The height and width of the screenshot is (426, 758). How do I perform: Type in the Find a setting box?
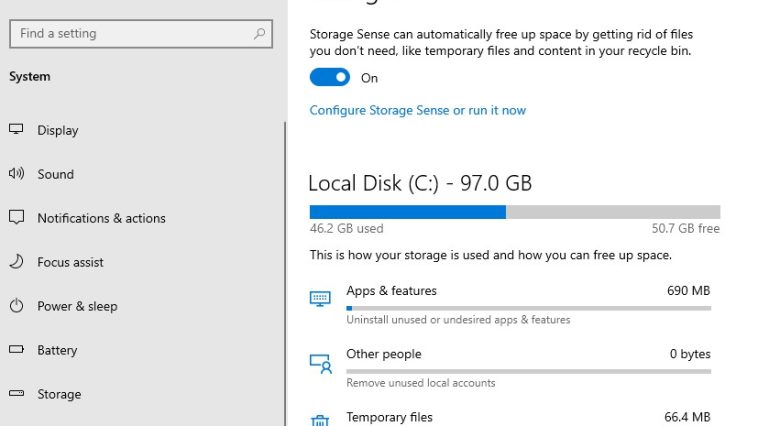pyautogui.click(x=130, y=33)
